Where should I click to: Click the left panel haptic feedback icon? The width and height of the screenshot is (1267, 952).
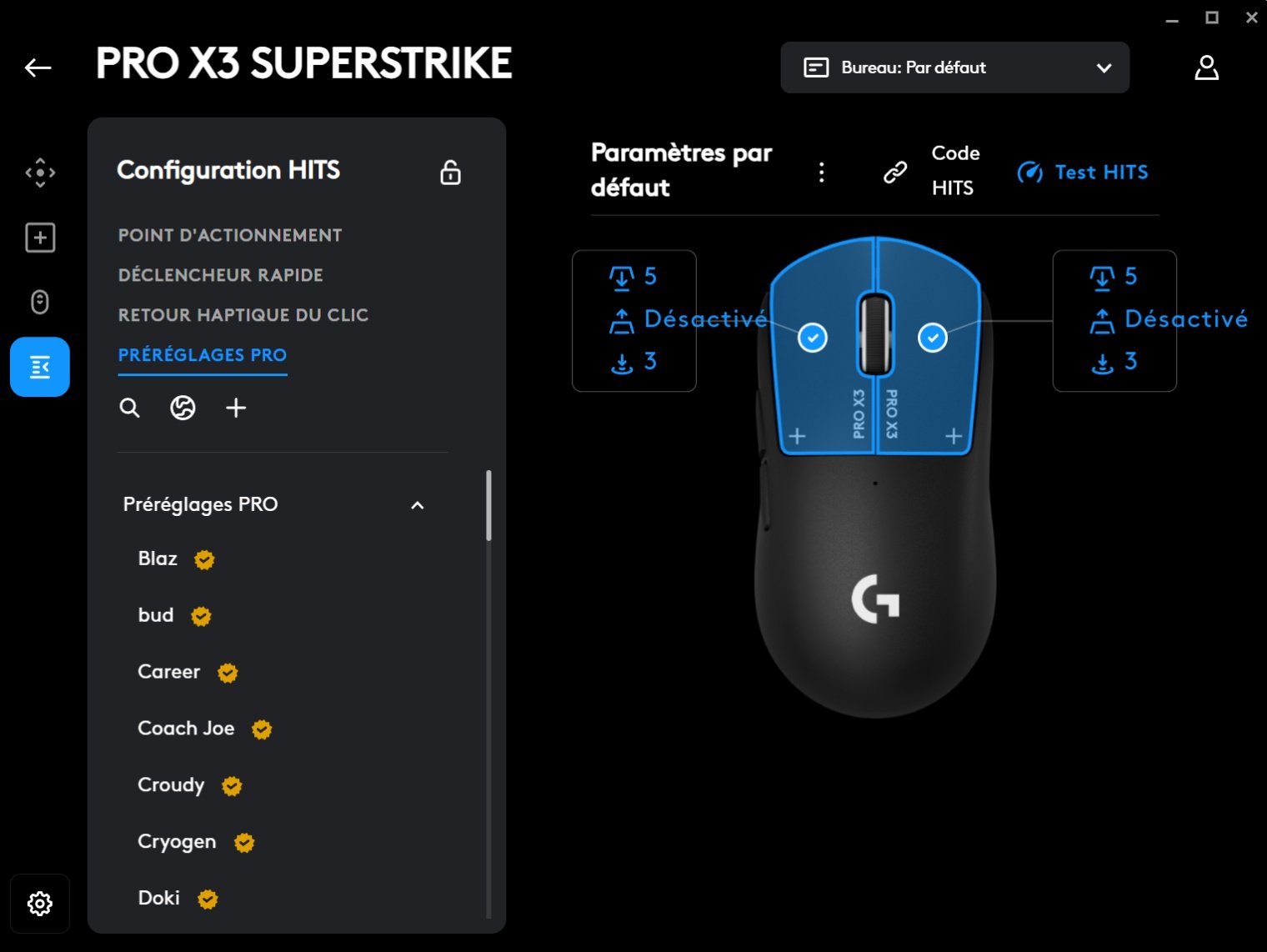click(x=622, y=363)
